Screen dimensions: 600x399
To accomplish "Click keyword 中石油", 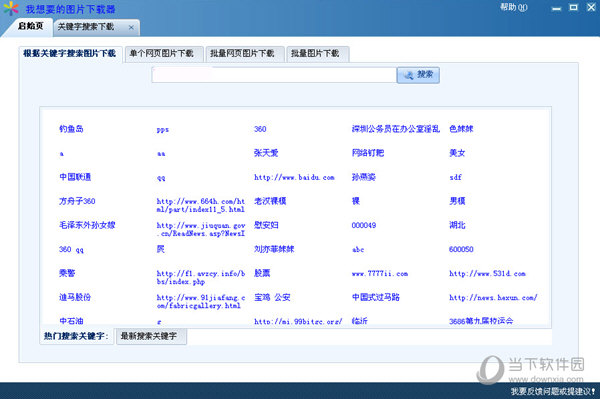I will (x=71, y=321).
